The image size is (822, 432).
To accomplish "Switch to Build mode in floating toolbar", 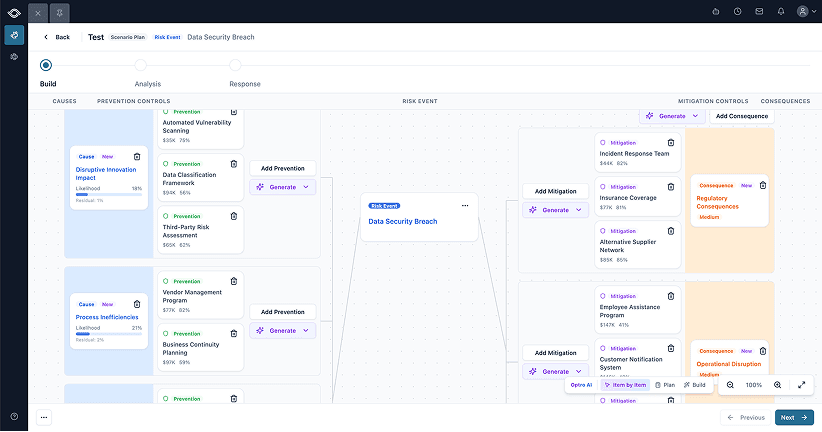I will pos(695,385).
